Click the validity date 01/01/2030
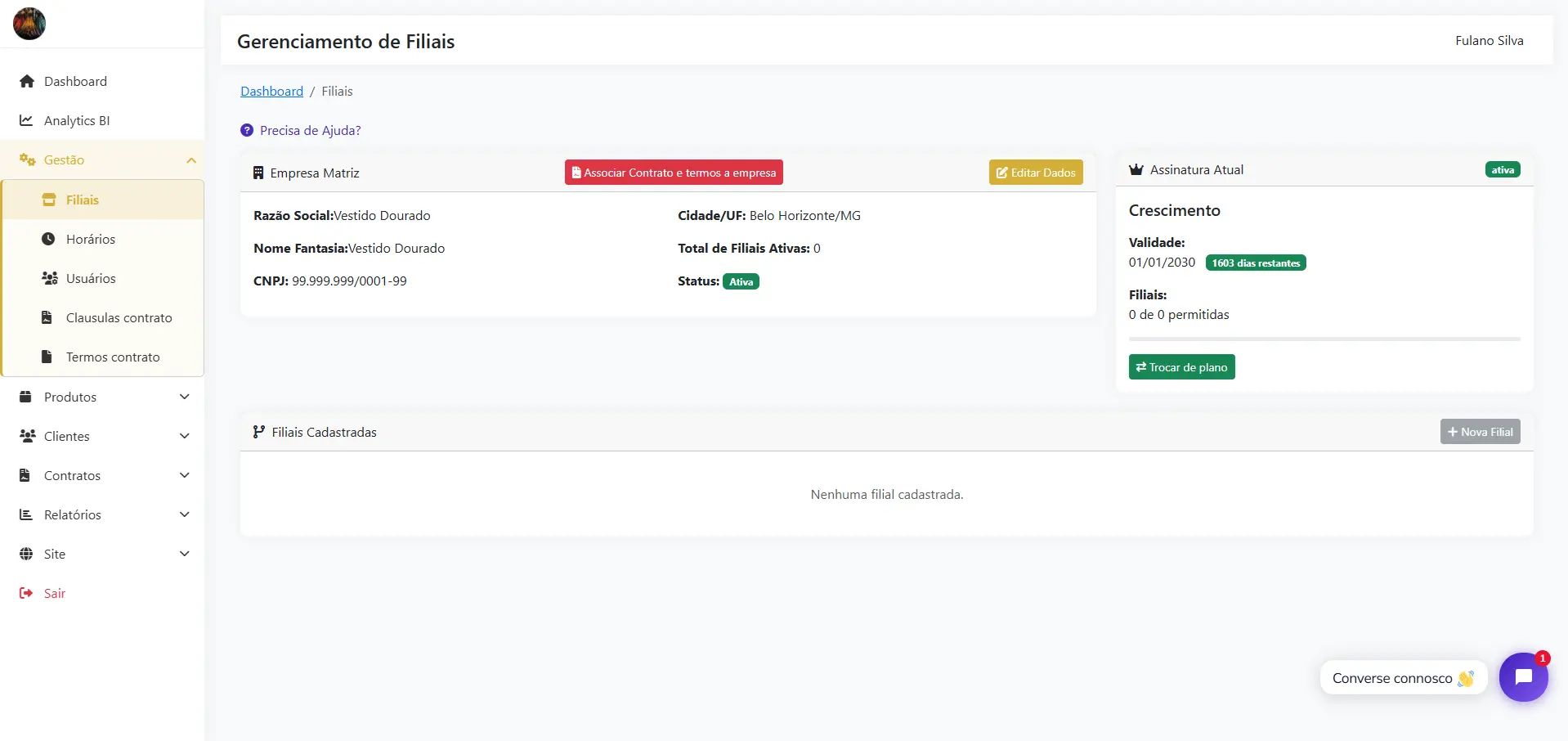This screenshot has width=1568, height=741. [1162, 262]
